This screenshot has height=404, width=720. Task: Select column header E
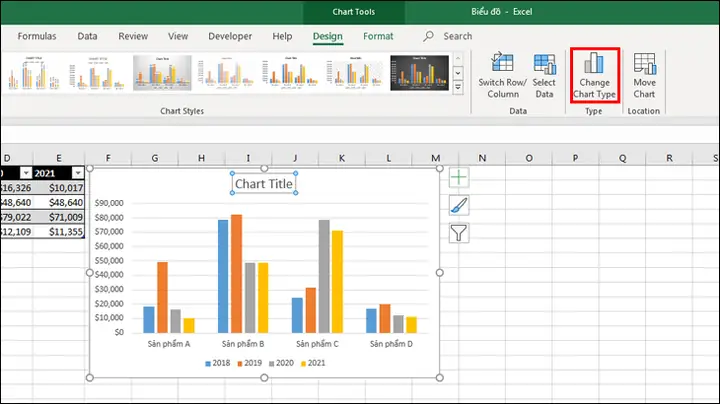pyautogui.click(x=59, y=158)
